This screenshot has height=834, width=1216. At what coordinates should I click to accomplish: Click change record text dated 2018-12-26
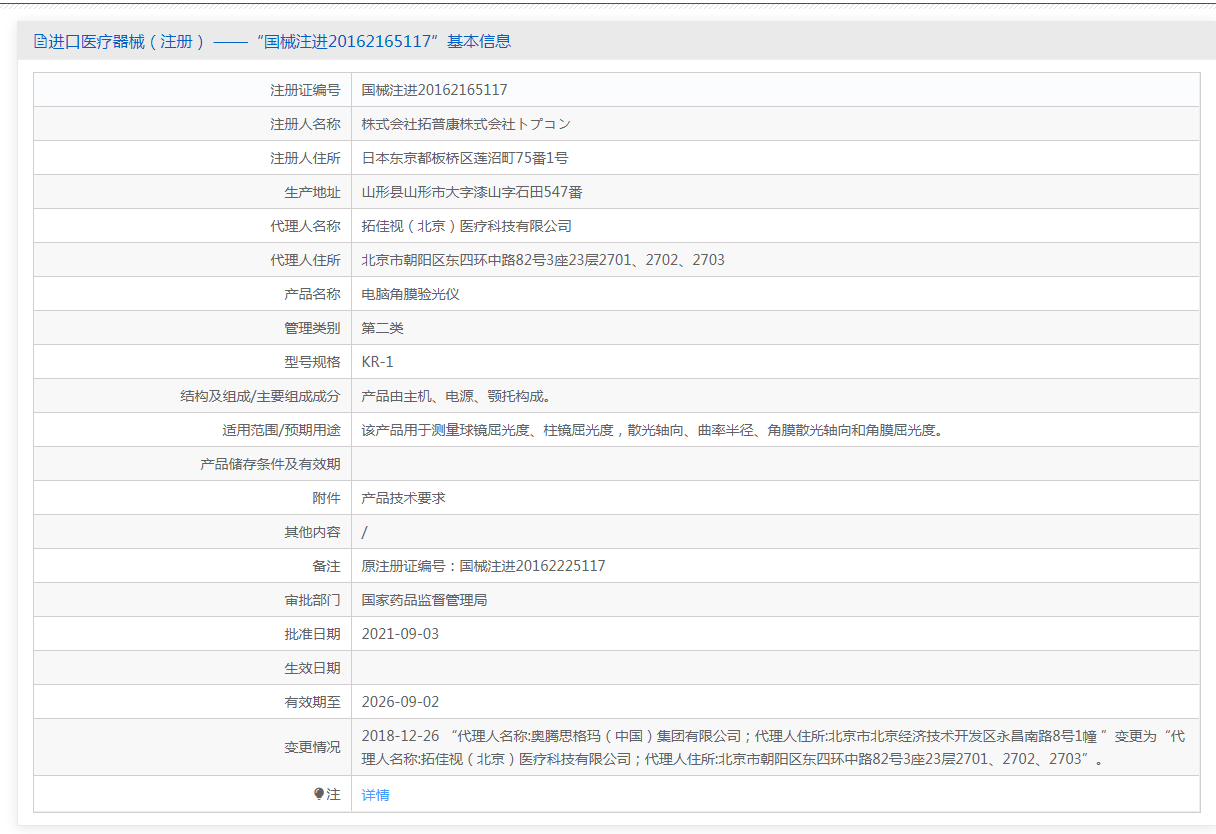(x=774, y=747)
